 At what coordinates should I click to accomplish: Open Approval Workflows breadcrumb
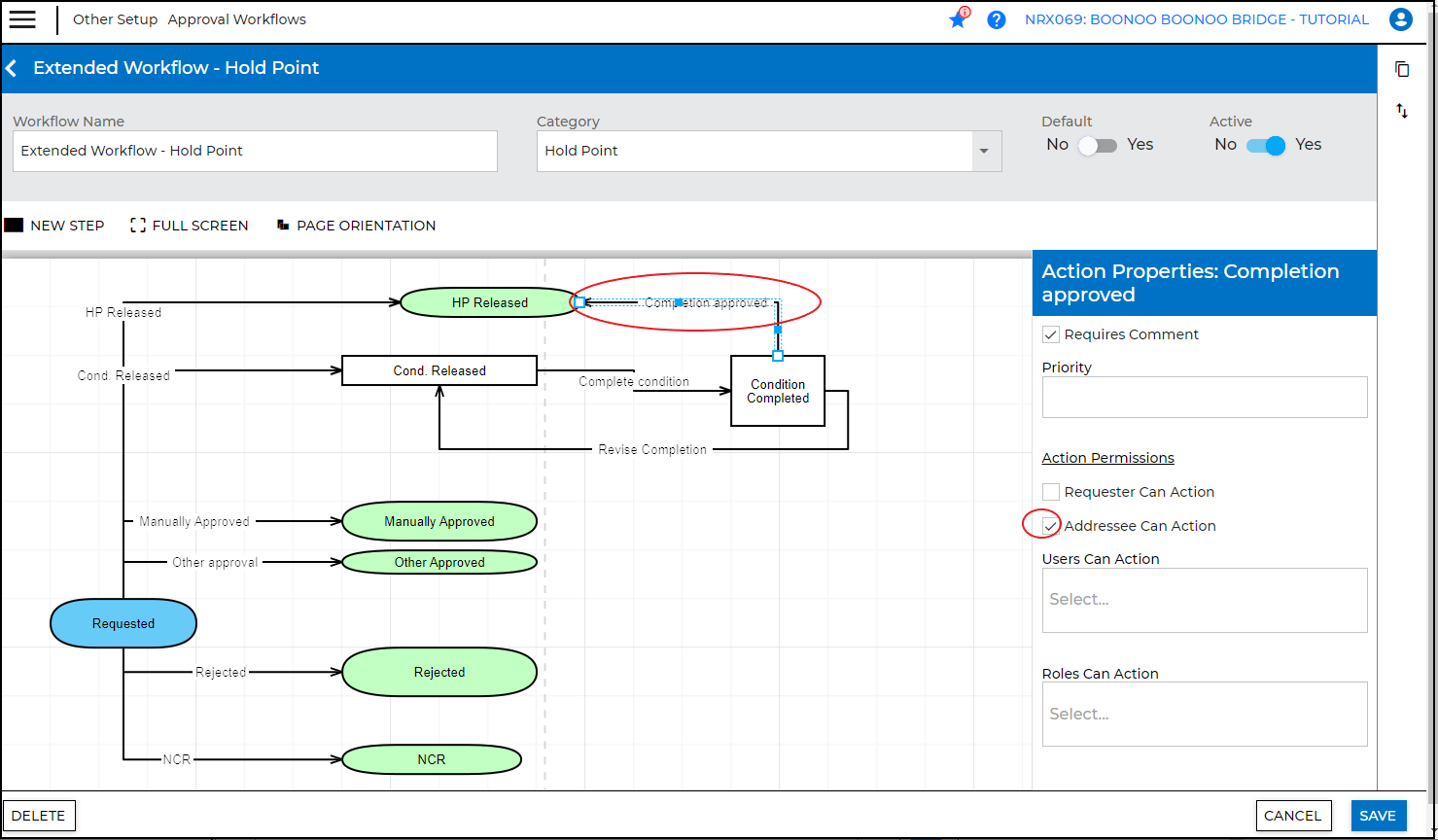point(236,19)
